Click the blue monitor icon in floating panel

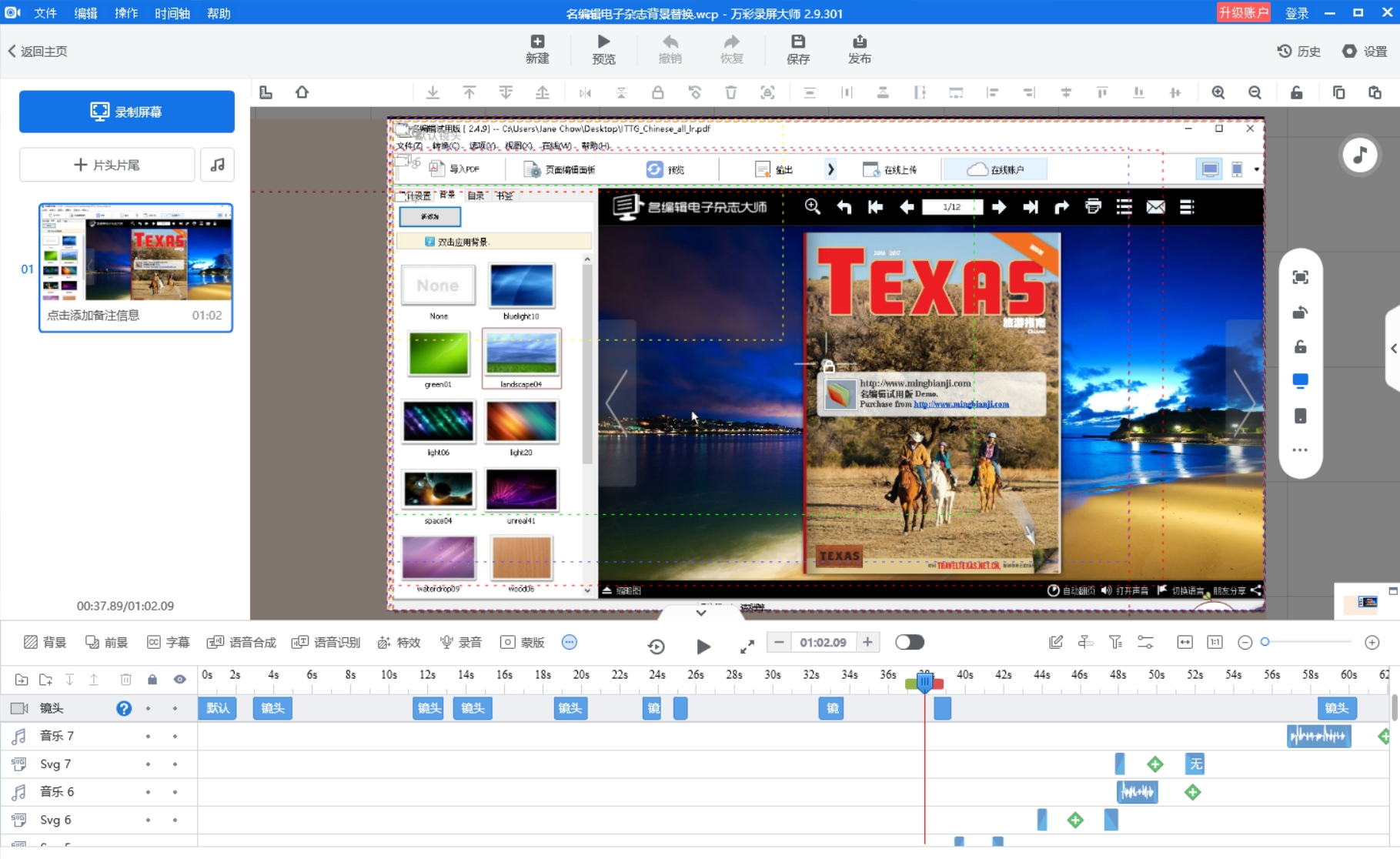(1300, 381)
